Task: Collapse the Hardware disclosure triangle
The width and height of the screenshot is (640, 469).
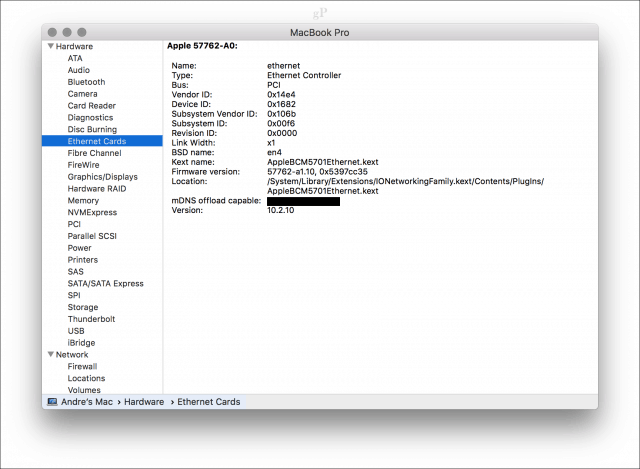Action: 51,46
